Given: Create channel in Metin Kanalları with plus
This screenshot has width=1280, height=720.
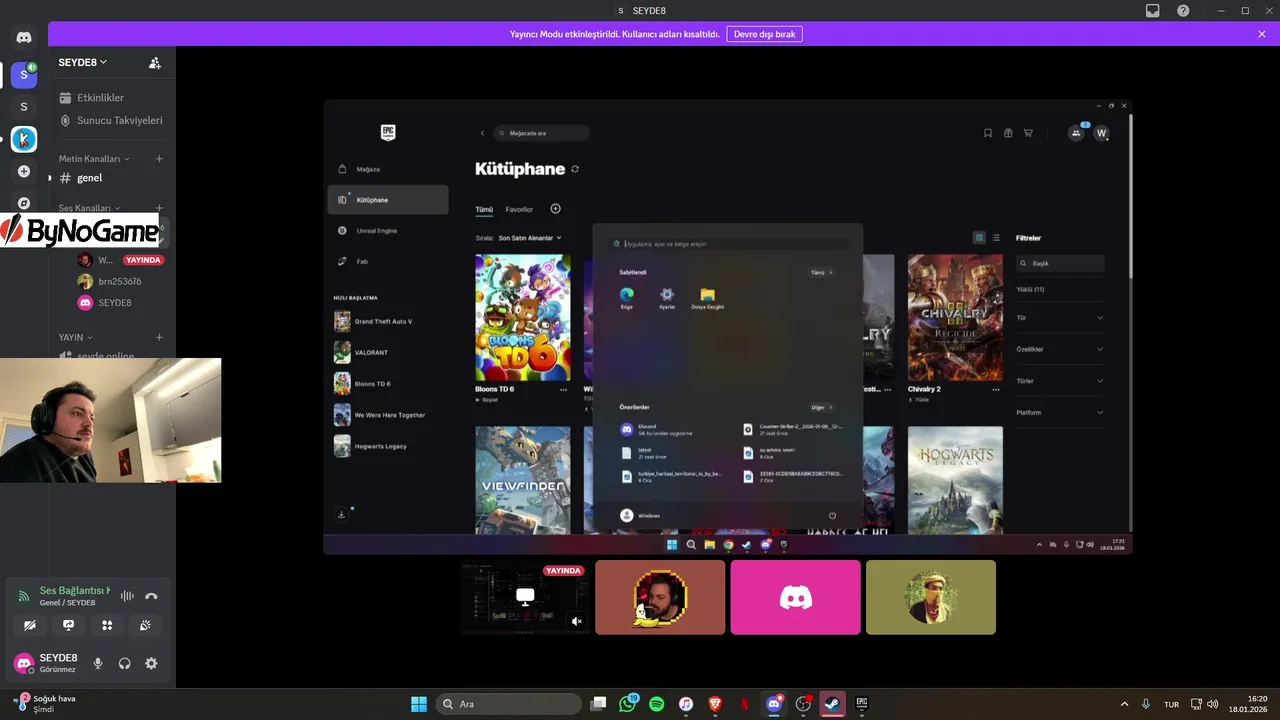Looking at the screenshot, I should pyautogui.click(x=159, y=159).
